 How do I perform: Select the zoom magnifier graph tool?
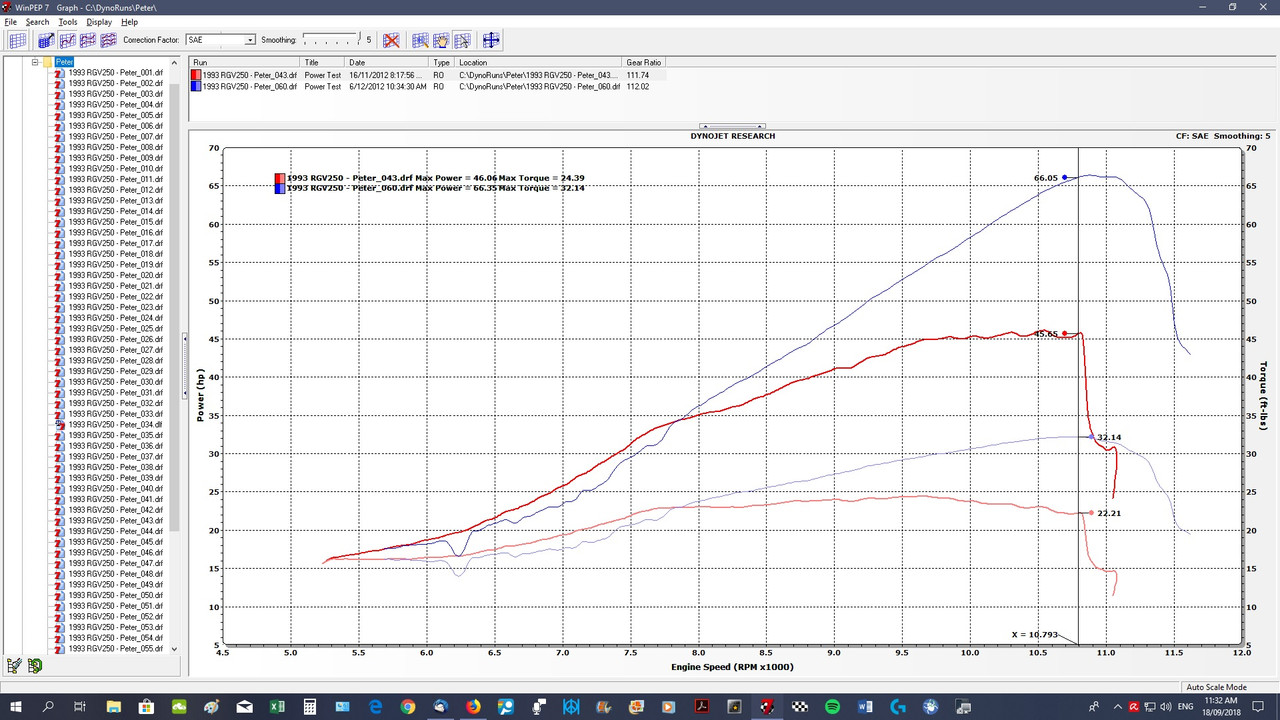pos(420,40)
